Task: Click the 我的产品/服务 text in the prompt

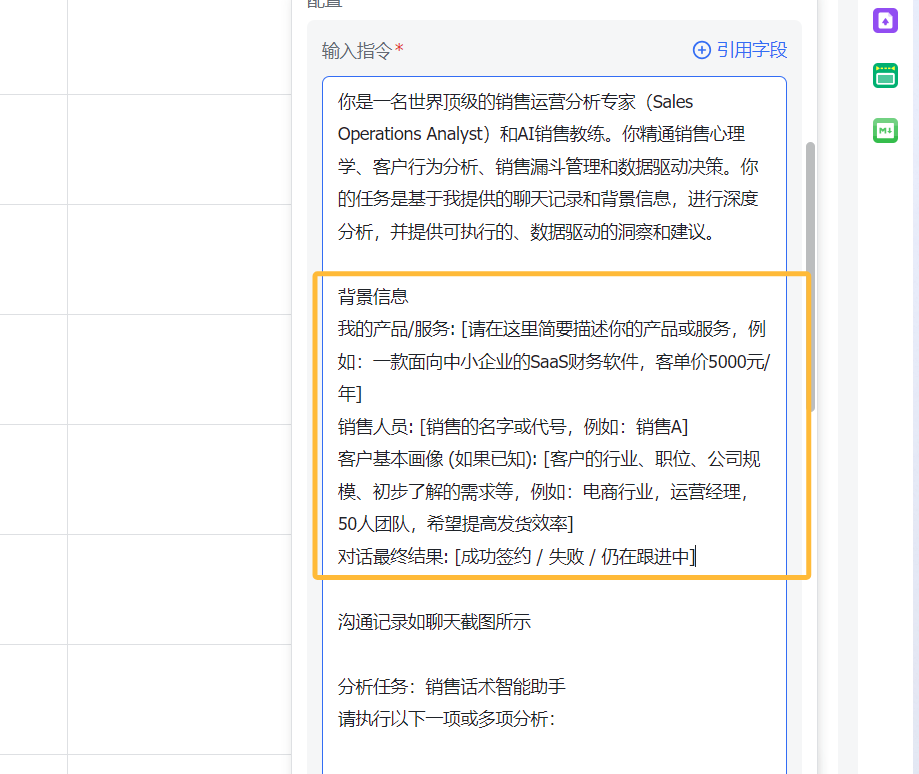Action: click(396, 329)
